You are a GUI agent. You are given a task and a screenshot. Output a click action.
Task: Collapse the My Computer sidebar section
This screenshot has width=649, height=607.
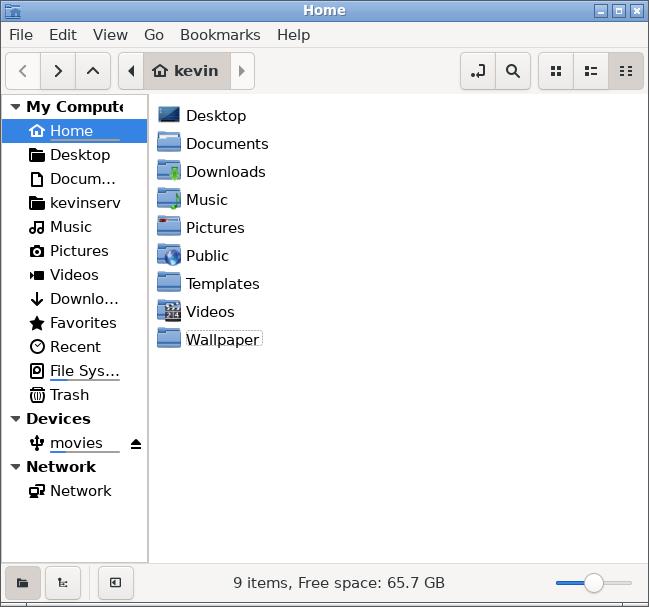15,107
